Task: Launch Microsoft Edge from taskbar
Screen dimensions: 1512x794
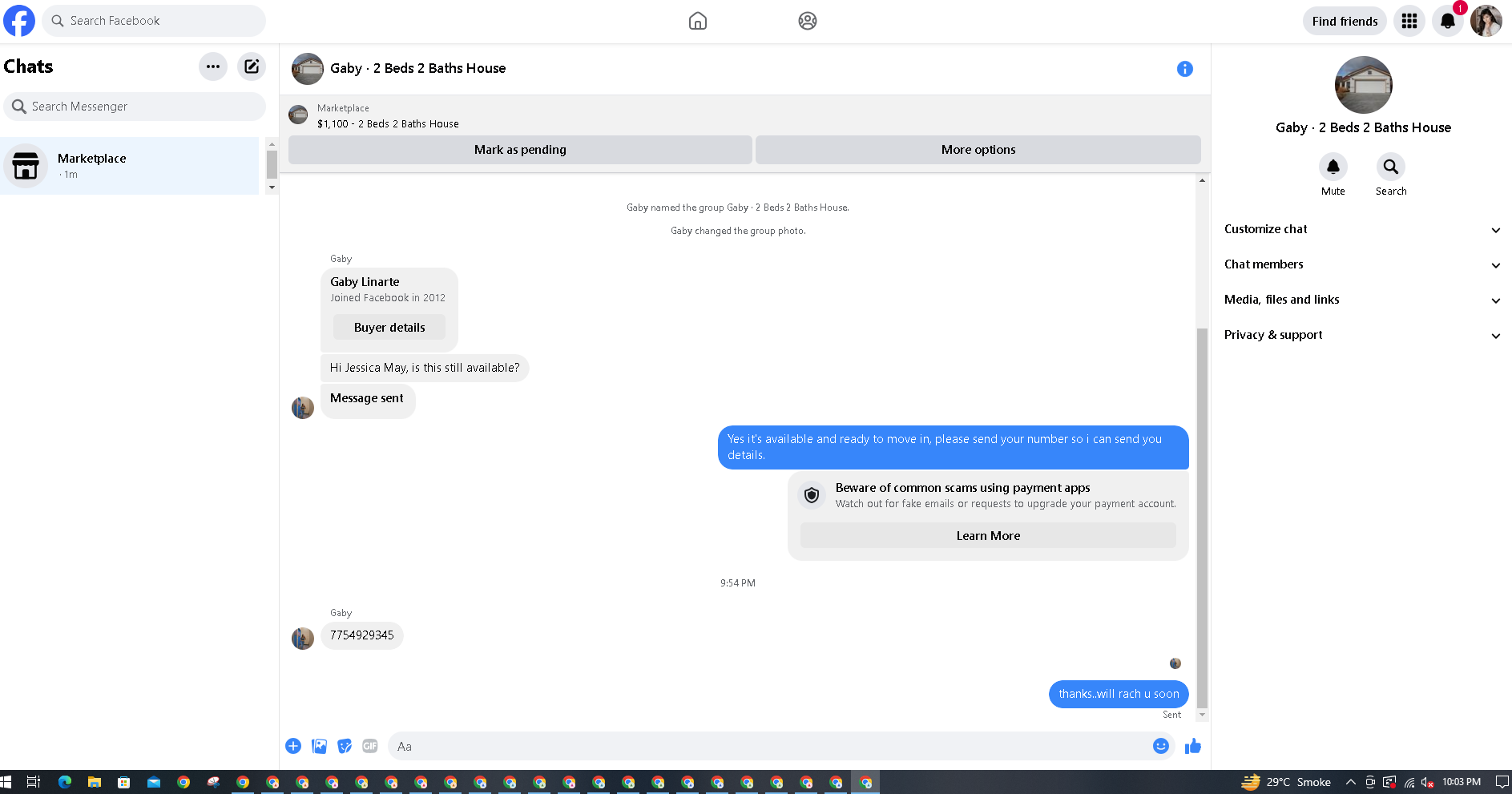Action: [65, 782]
